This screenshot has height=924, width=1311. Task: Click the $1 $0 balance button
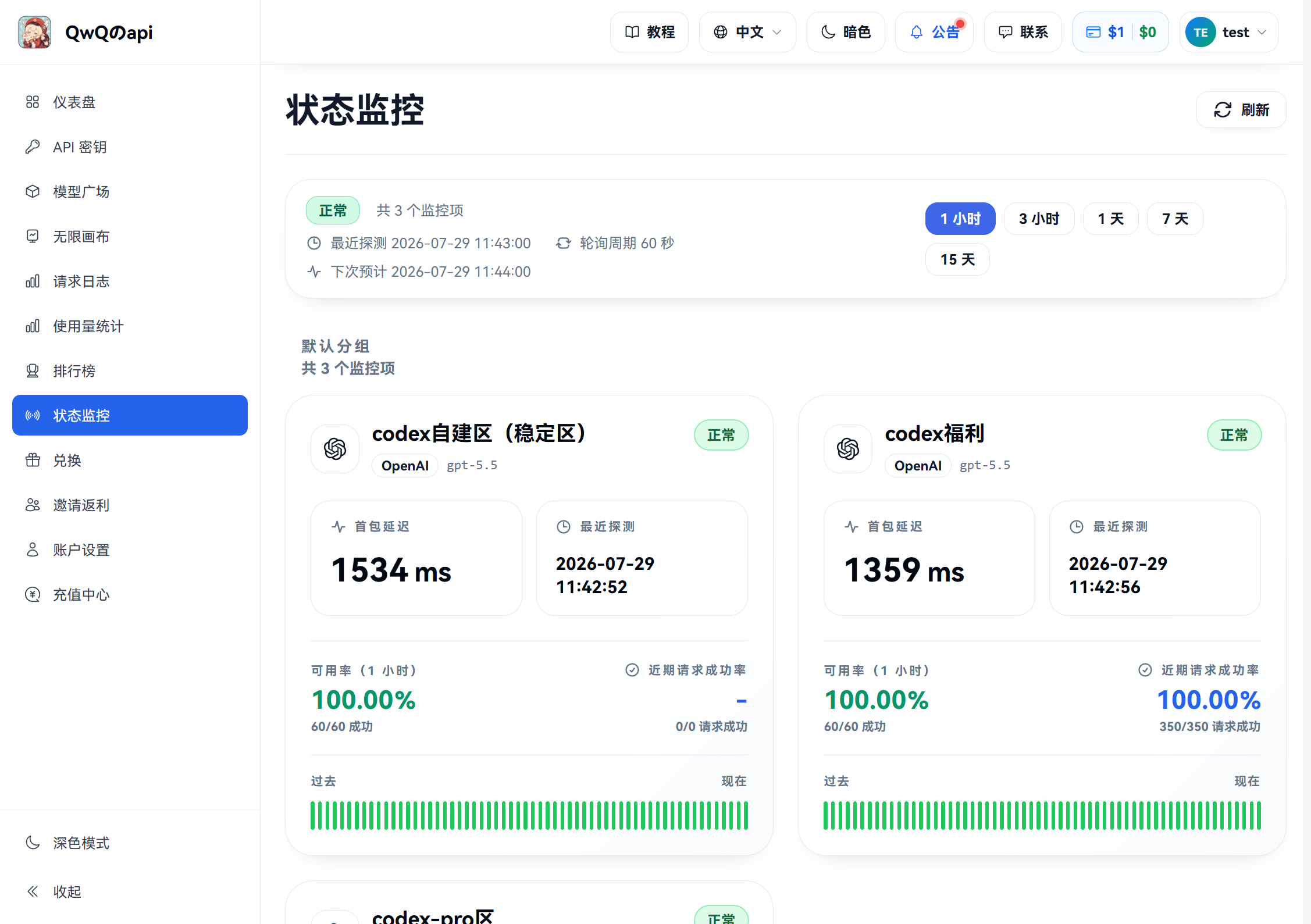coord(1121,32)
